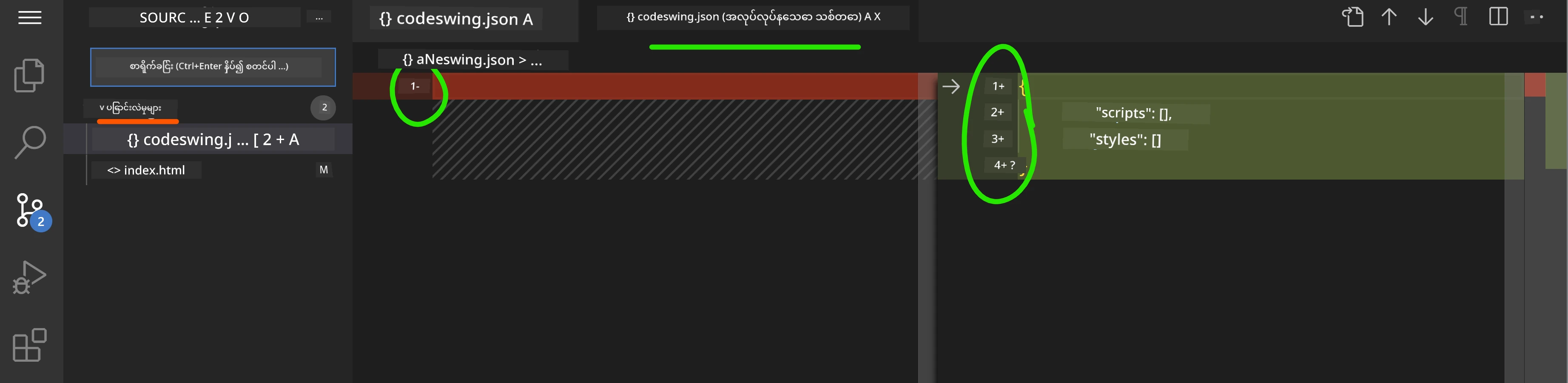Viewport: 1568px width, 383px height.
Task: Open the Search view in activity bar
Action: 30,143
